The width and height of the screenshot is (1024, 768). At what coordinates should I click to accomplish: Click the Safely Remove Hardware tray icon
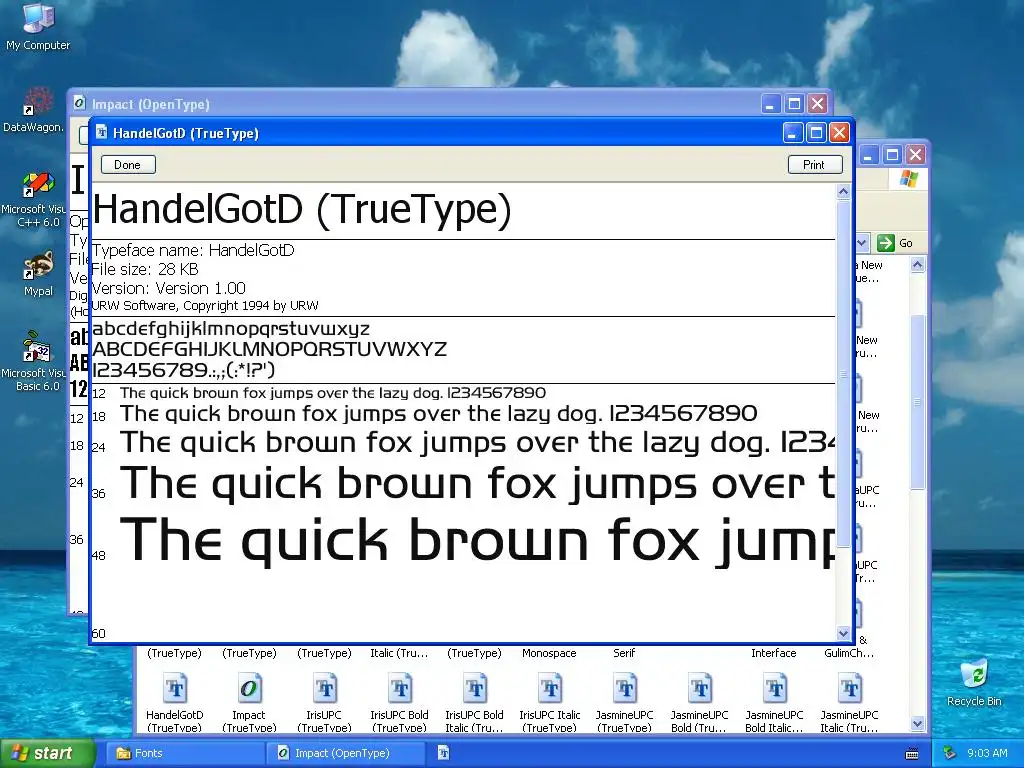(x=950, y=753)
